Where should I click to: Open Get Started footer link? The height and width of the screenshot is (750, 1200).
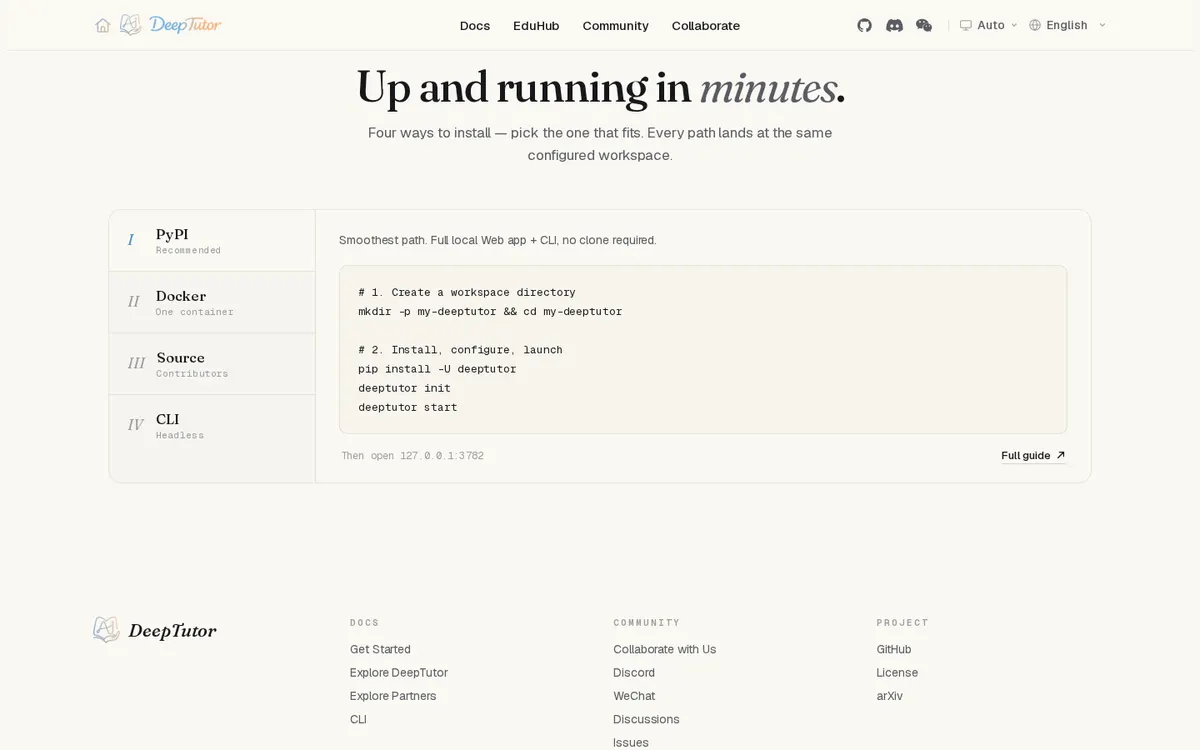click(380, 649)
